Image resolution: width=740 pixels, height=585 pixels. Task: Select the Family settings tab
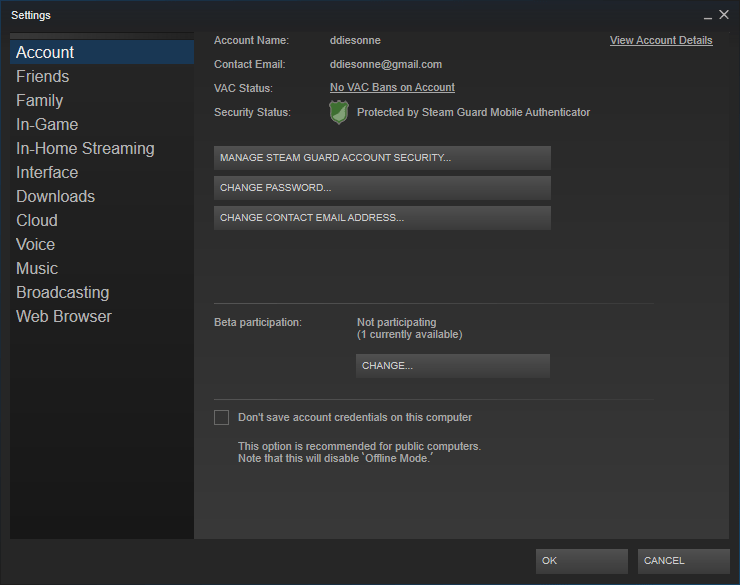click(40, 100)
